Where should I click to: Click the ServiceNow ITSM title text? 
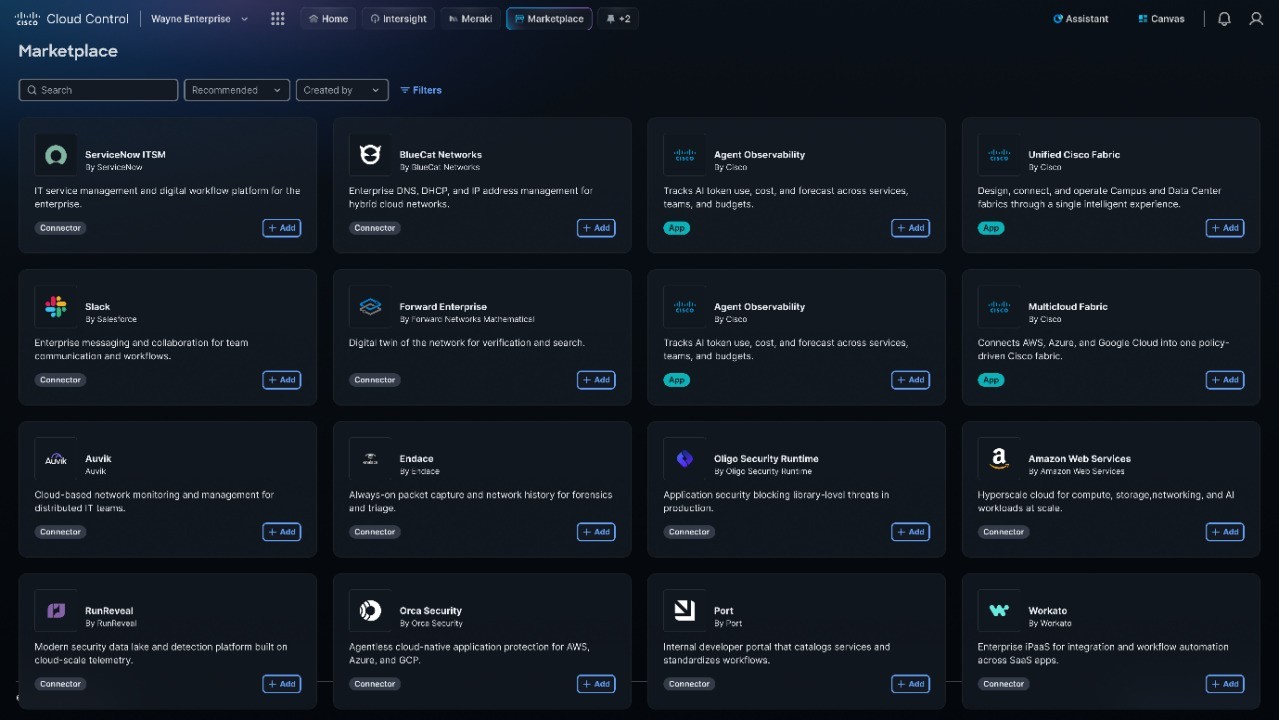(125, 155)
